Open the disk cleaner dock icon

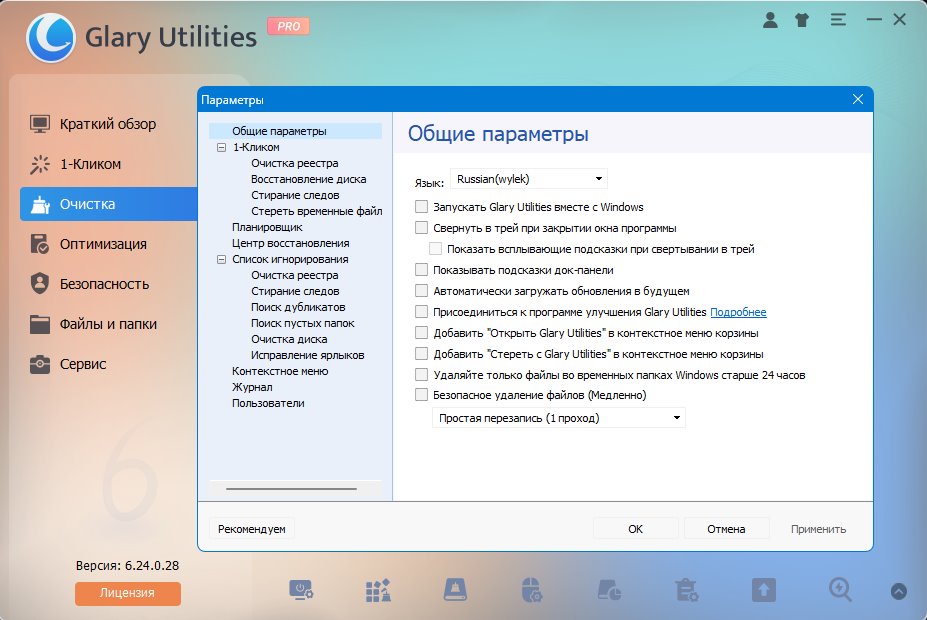(x=455, y=590)
